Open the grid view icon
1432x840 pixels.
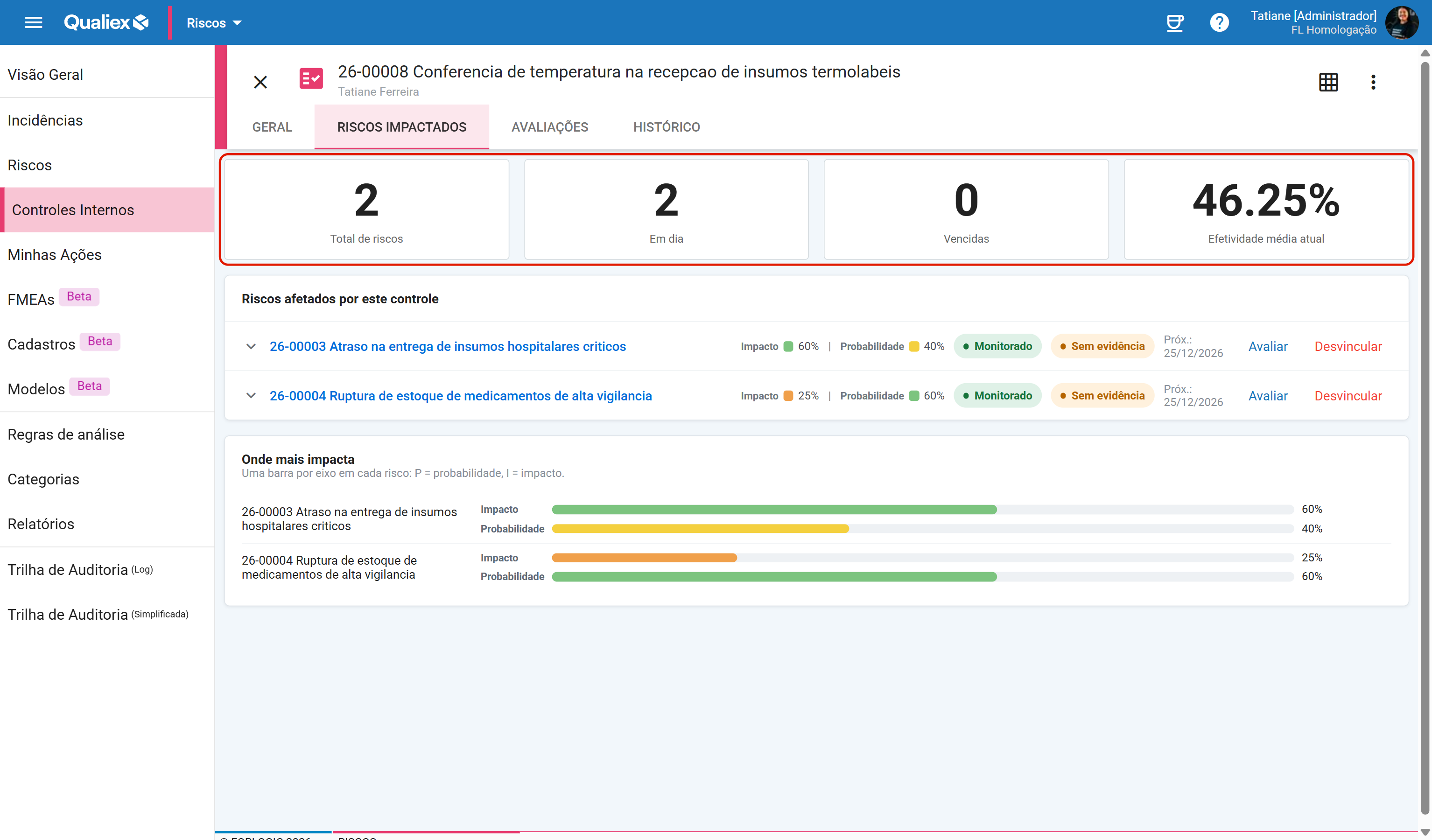point(1328,82)
